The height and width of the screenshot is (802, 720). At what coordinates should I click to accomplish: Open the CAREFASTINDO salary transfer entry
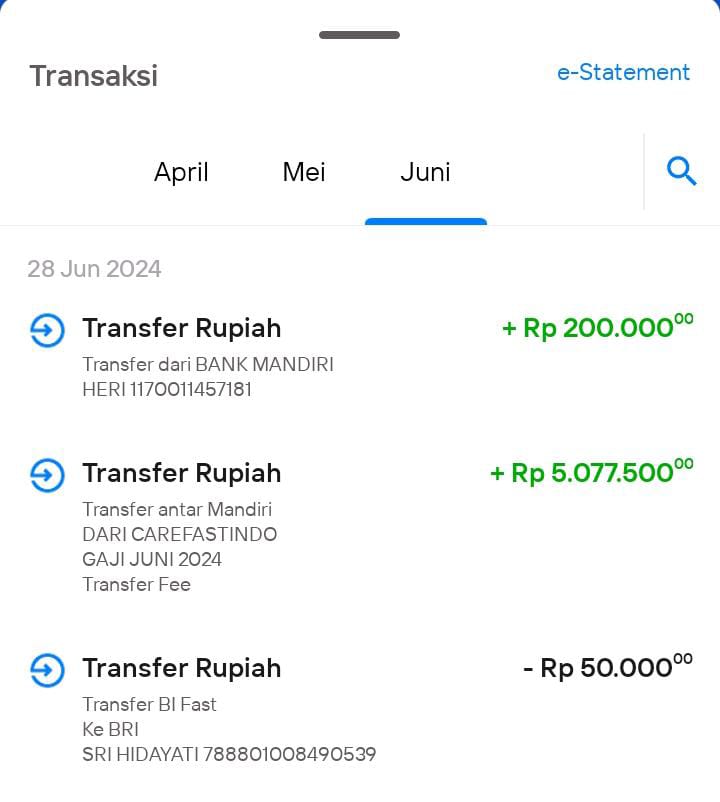361,526
